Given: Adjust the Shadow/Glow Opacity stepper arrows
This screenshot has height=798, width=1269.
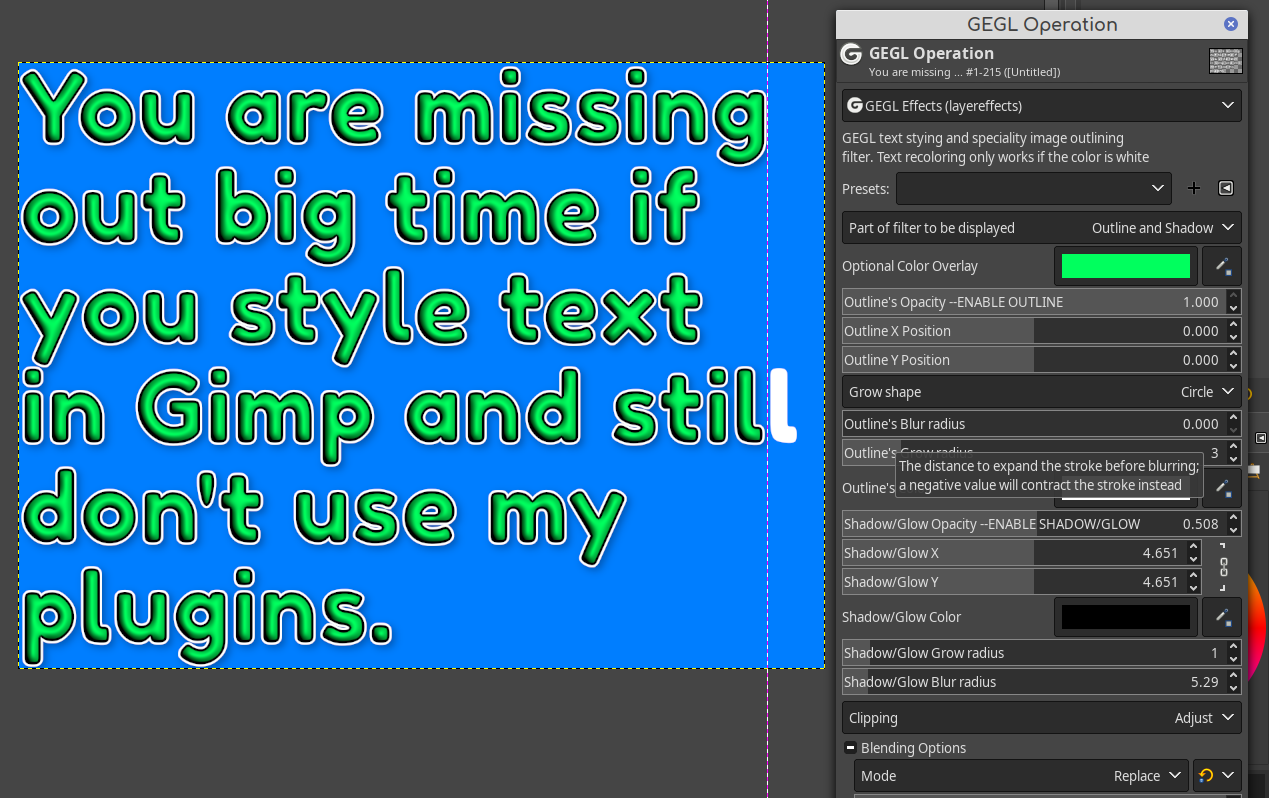Looking at the screenshot, I should [x=1233, y=524].
